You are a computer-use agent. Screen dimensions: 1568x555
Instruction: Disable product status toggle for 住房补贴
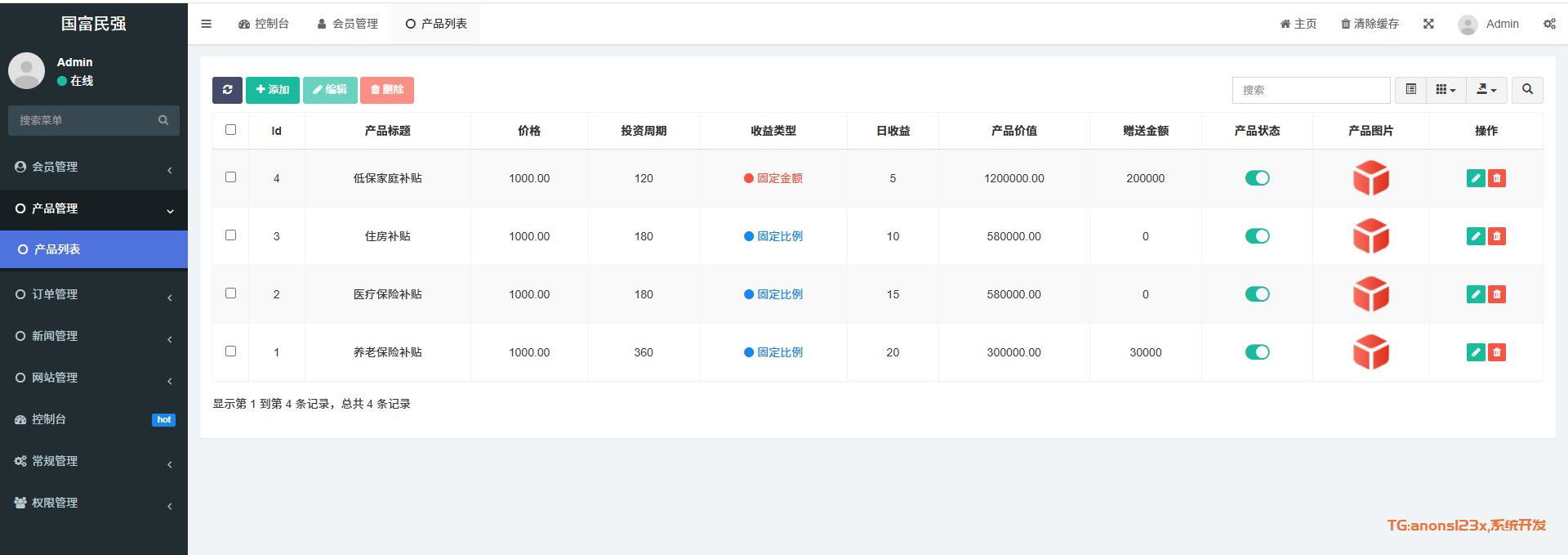click(1257, 236)
